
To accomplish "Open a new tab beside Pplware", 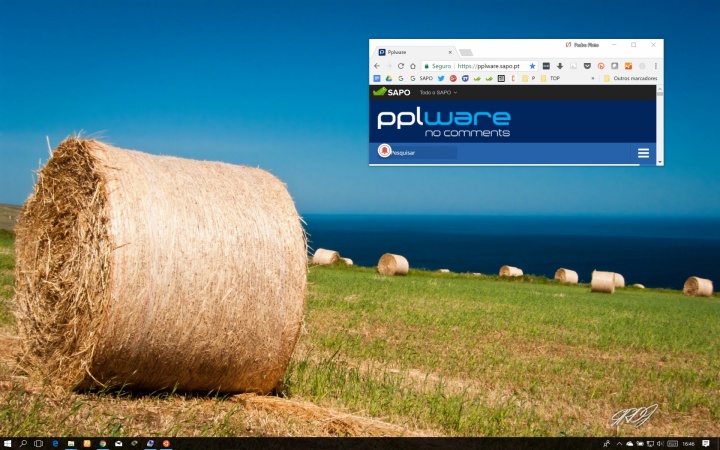I will tap(466, 52).
